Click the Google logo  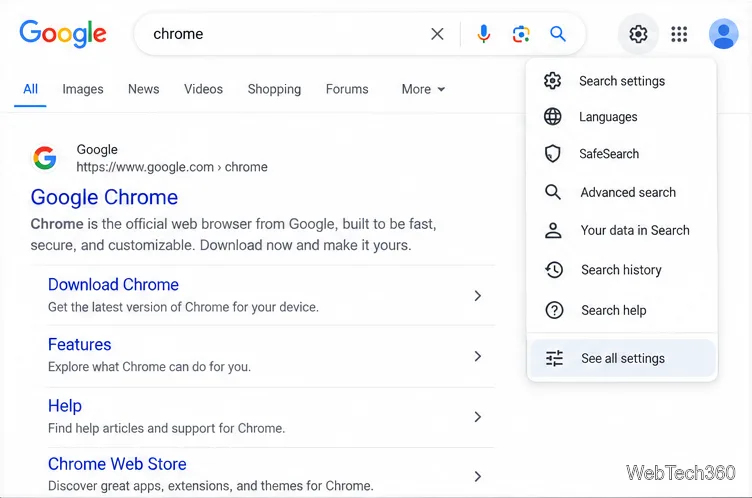click(x=63, y=34)
